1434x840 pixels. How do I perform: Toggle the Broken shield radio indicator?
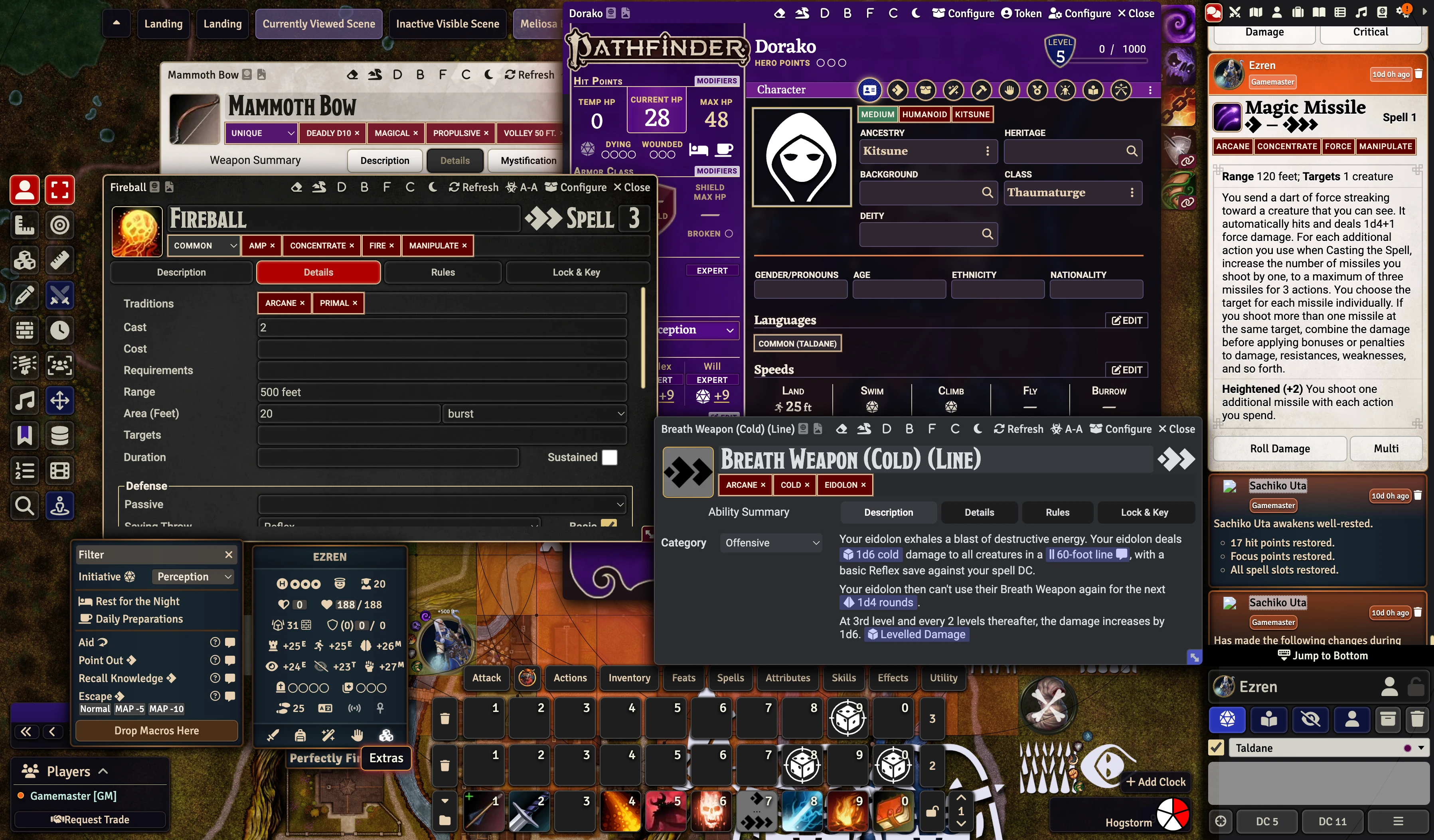pos(729,234)
